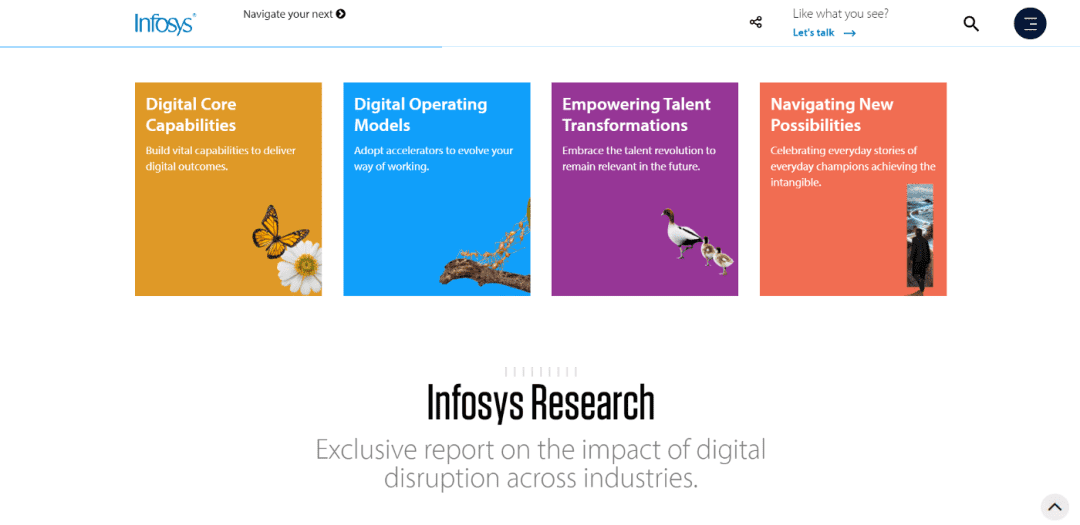The image size is (1080, 525).
Task: Open the hamburger menu button
Action: tap(1030, 23)
